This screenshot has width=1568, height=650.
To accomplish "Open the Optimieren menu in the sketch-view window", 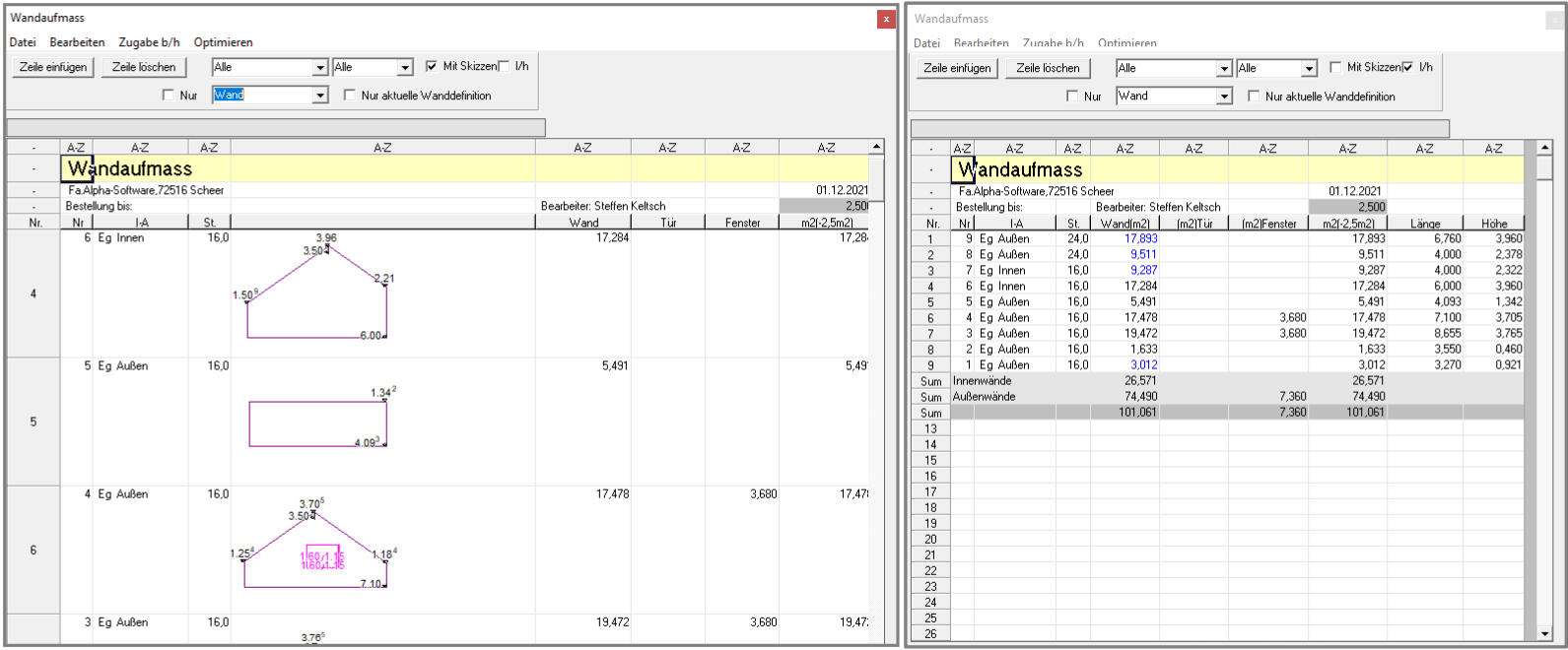I will 223,42.
